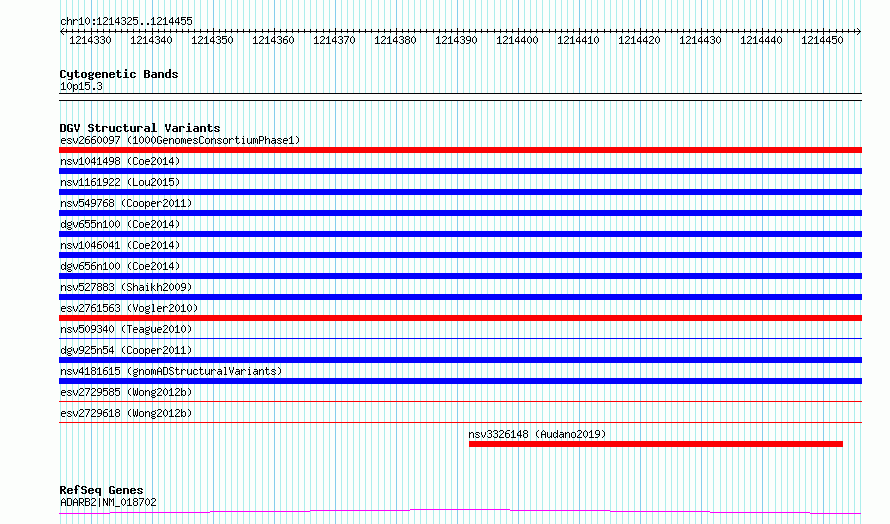Open variant nsv549768 (Cooper2011) label

click(126, 203)
